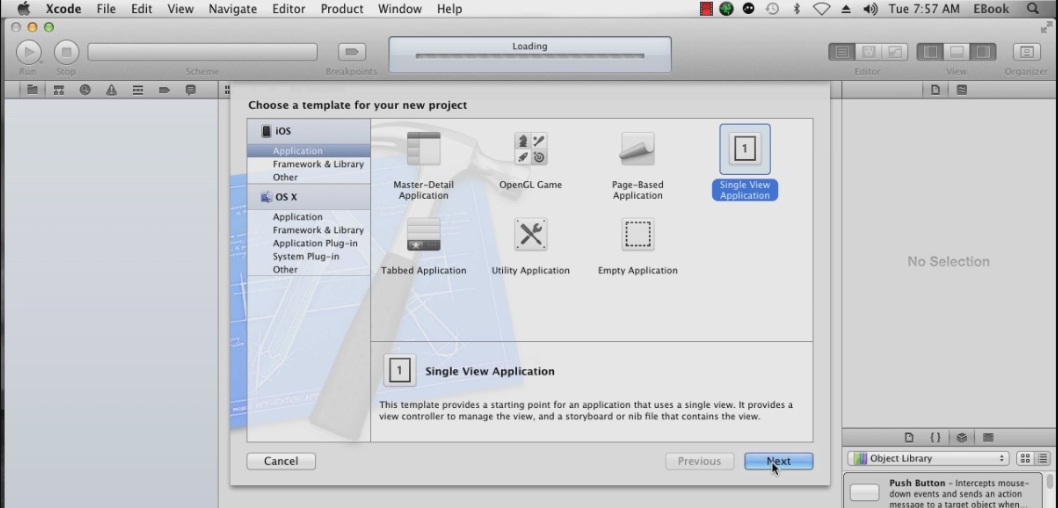Screen dimensions: 1058x508
Task: Open the Edit menu
Action: (x=141, y=9)
